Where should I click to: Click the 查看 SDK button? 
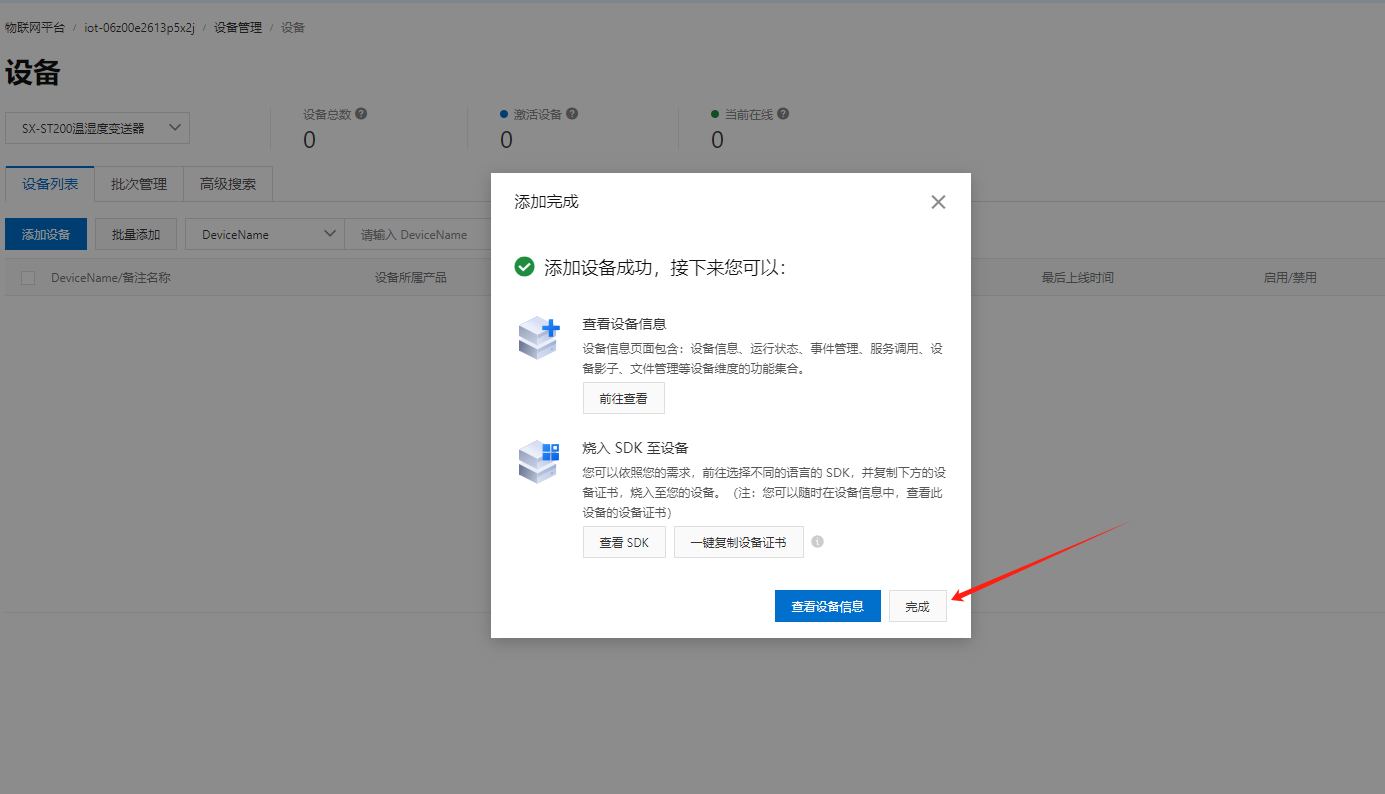(x=624, y=542)
